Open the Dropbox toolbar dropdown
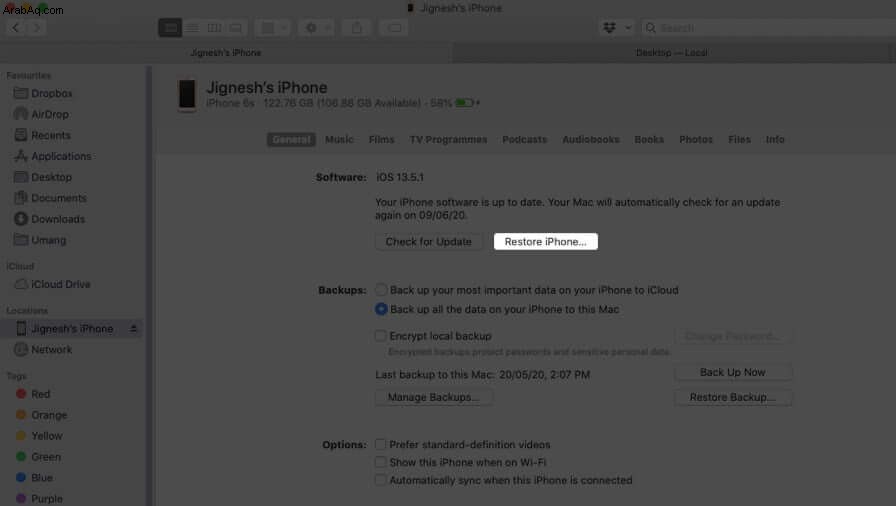The height and width of the screenshot is (506, 896). click(616, 27)
